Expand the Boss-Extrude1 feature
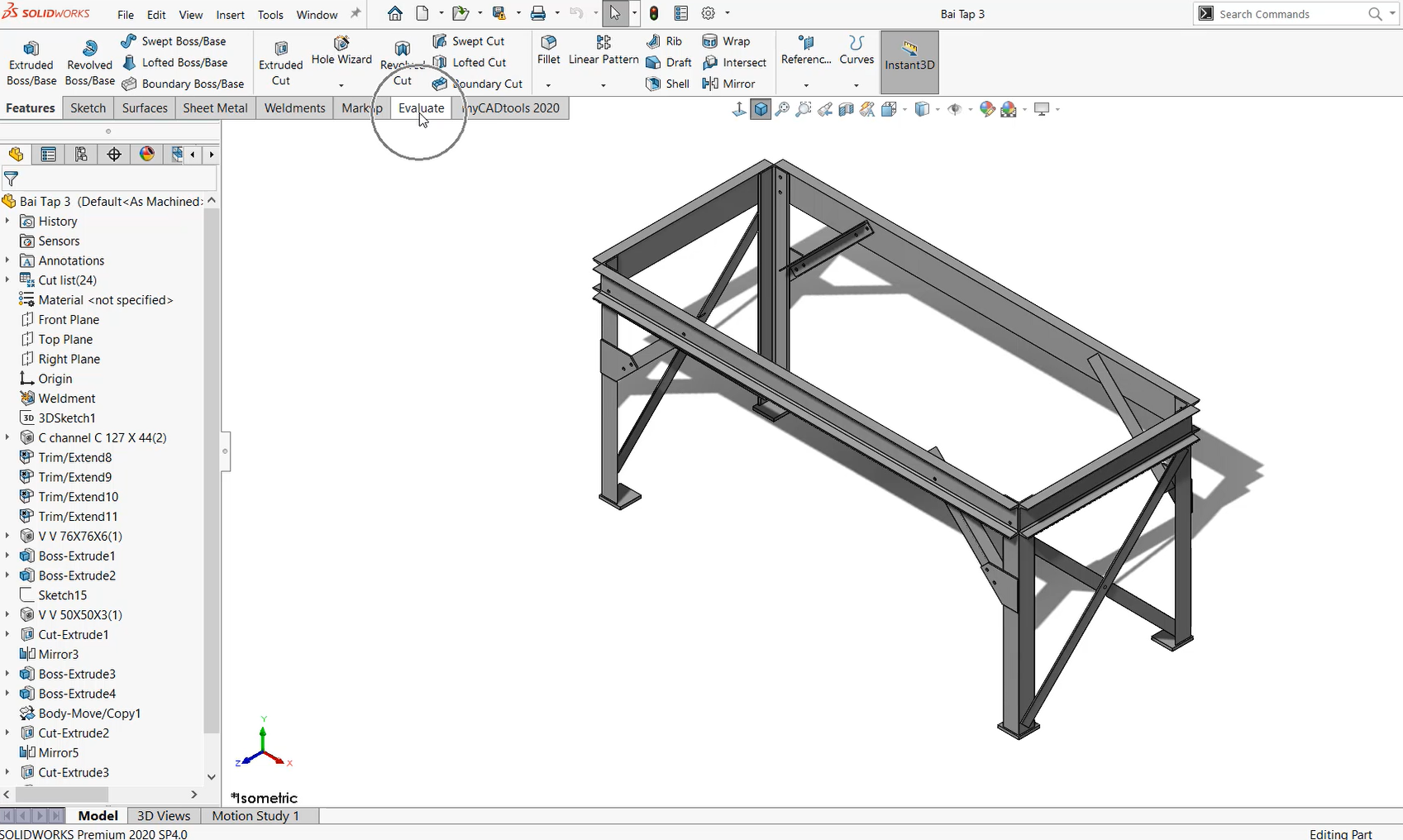1403x840 pixels. click(x=7, y=556)
